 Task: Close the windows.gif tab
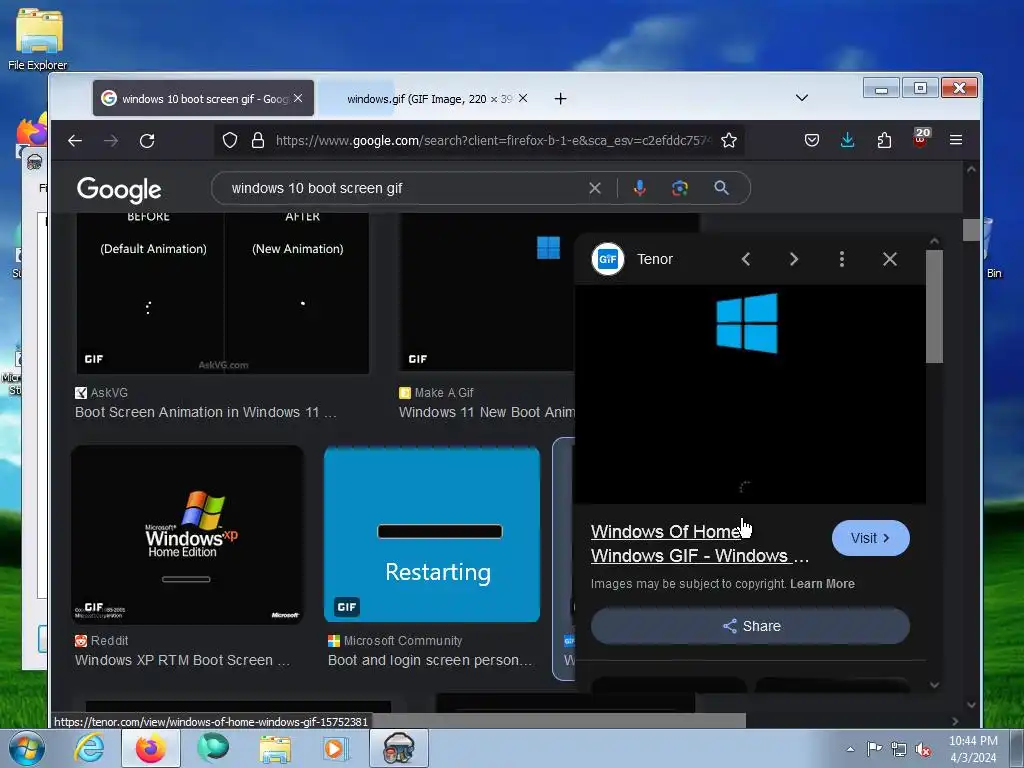(x=523, y=98)
